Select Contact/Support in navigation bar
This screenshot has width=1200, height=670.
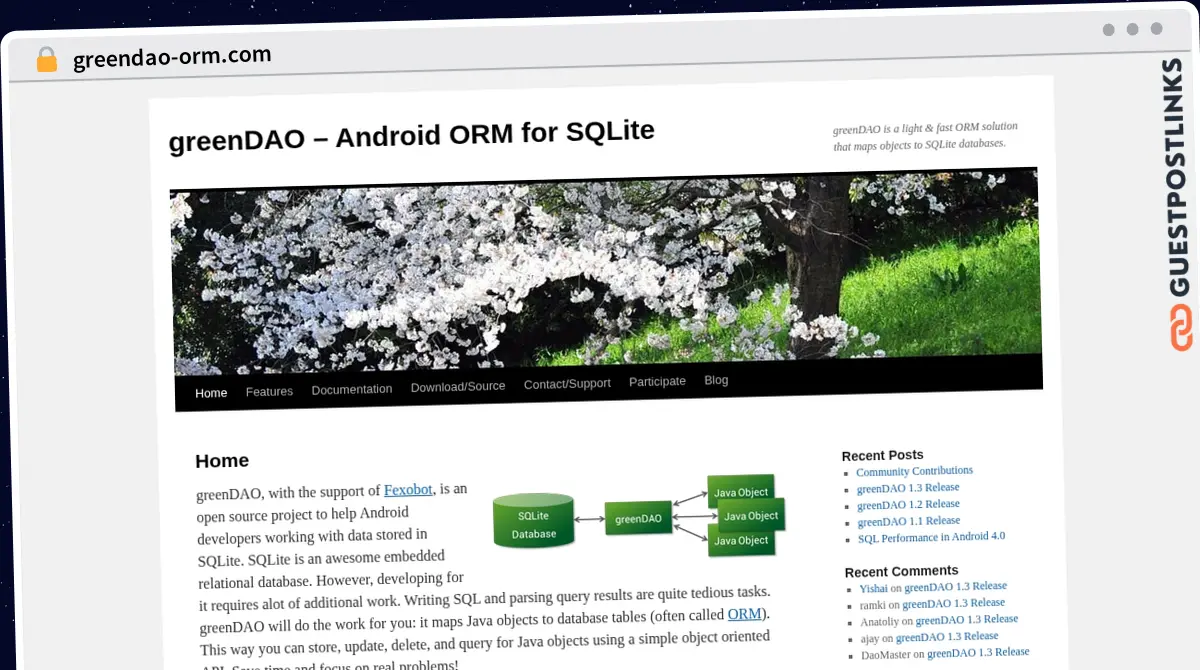pyautogui.click(x=567, y=384)
